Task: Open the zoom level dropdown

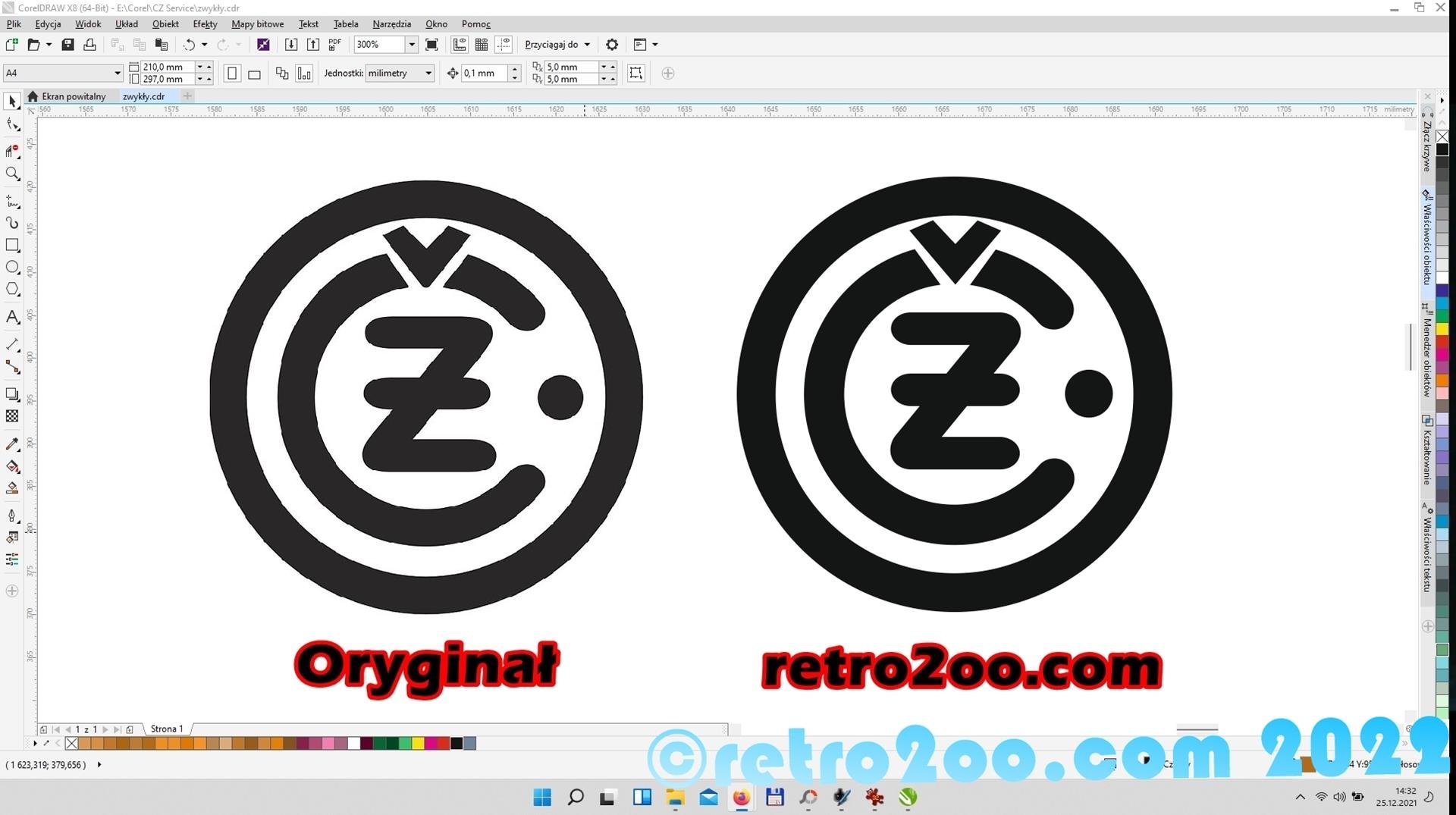Action: (412, 45)
